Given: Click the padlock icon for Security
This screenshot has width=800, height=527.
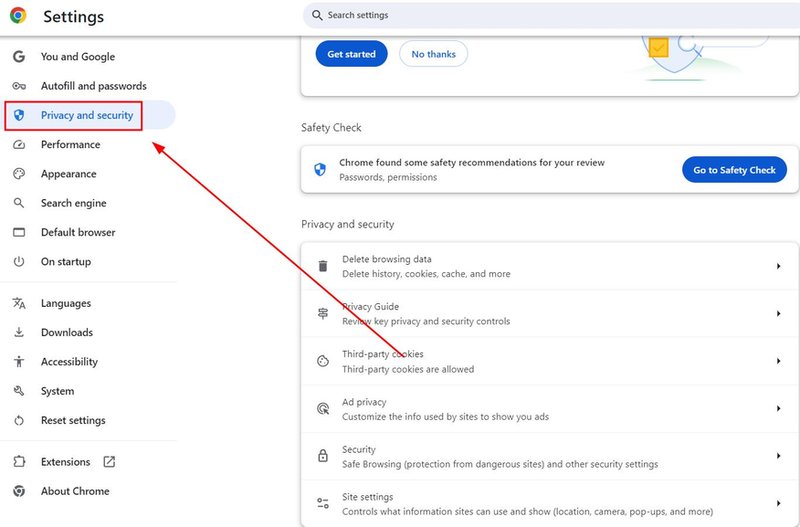Looking at the screenshot, I should (323, 456).
